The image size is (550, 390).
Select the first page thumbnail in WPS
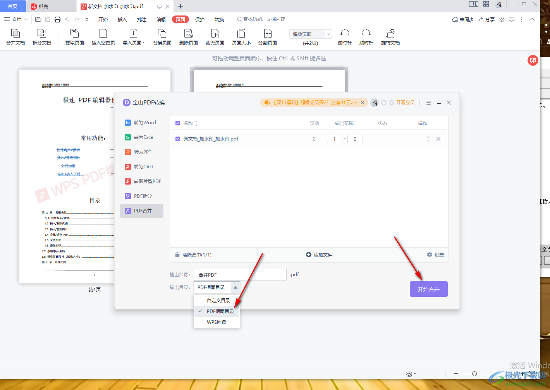coord(94,176)
